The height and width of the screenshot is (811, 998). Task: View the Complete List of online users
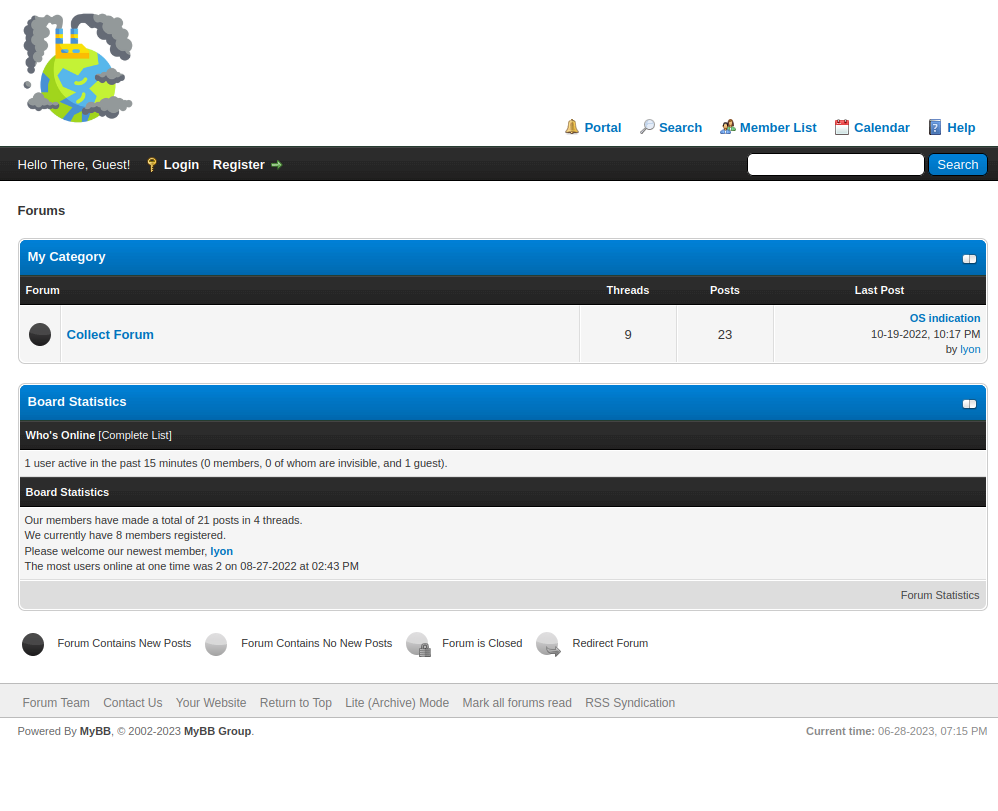pos(135,435)
